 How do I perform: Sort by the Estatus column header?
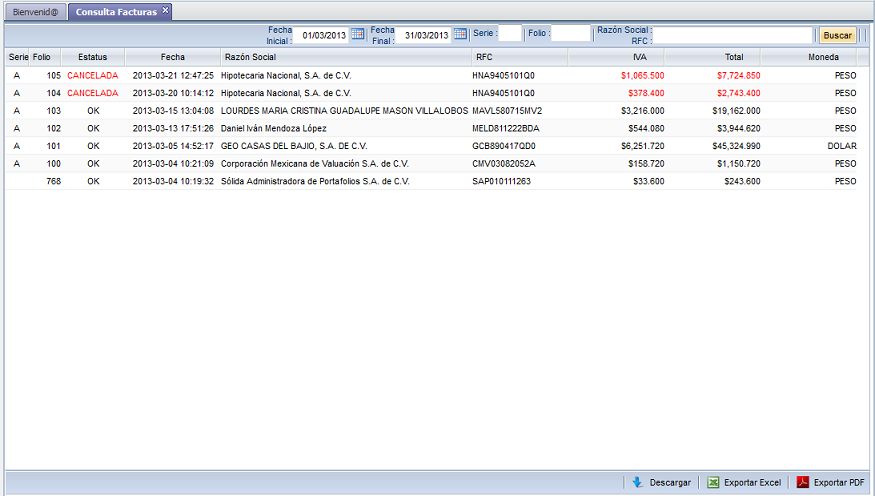(x=92, y=57)
